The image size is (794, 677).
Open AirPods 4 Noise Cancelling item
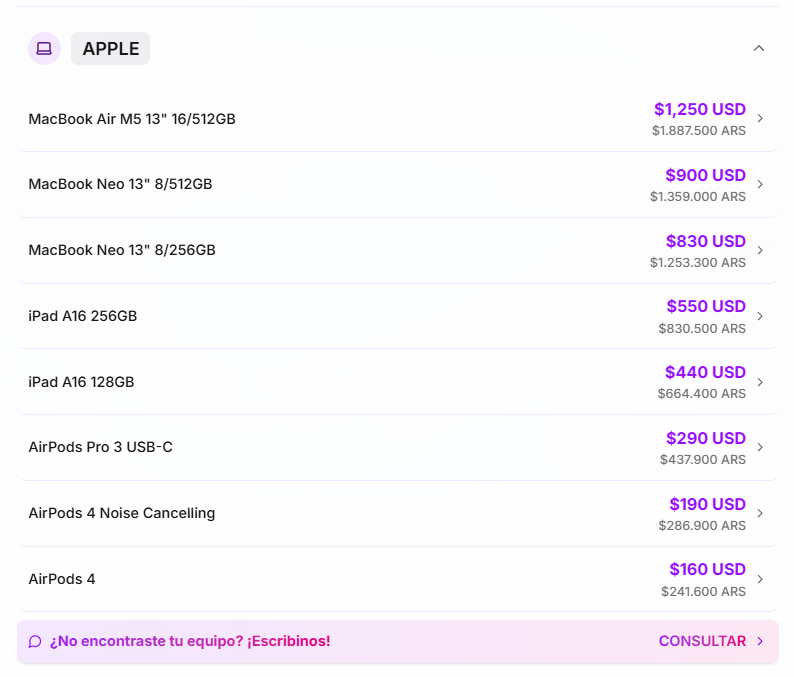coord(398,513)
